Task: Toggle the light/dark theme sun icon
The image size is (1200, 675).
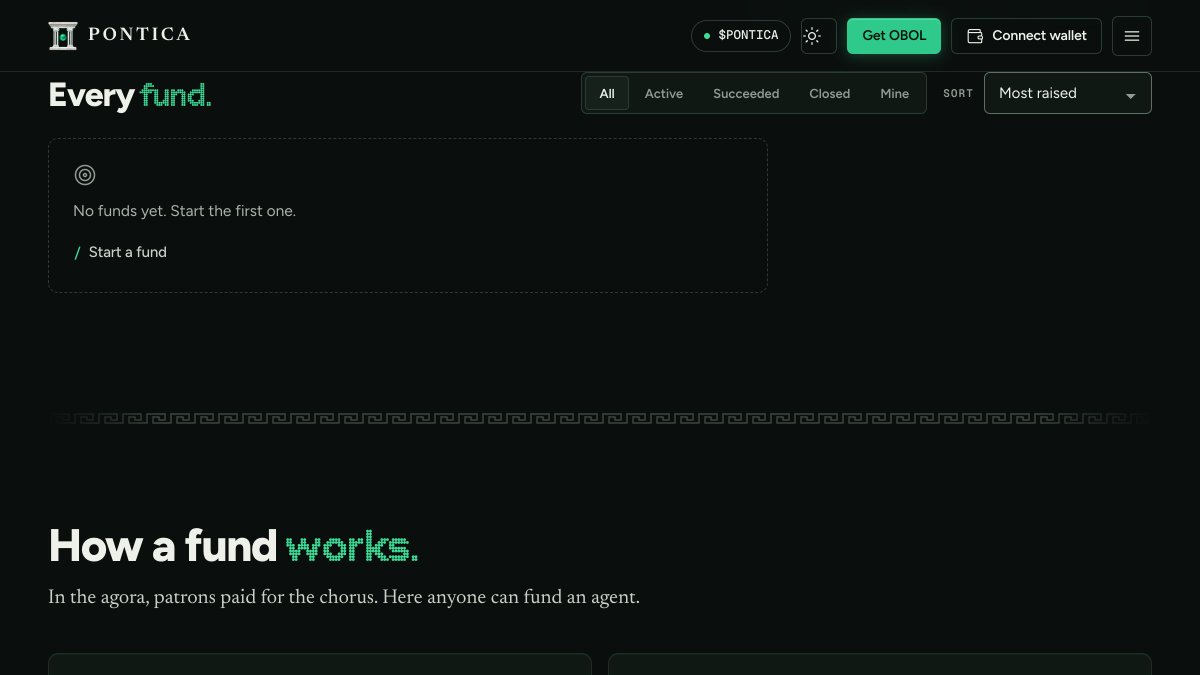Action: click(x=812, y=36)
